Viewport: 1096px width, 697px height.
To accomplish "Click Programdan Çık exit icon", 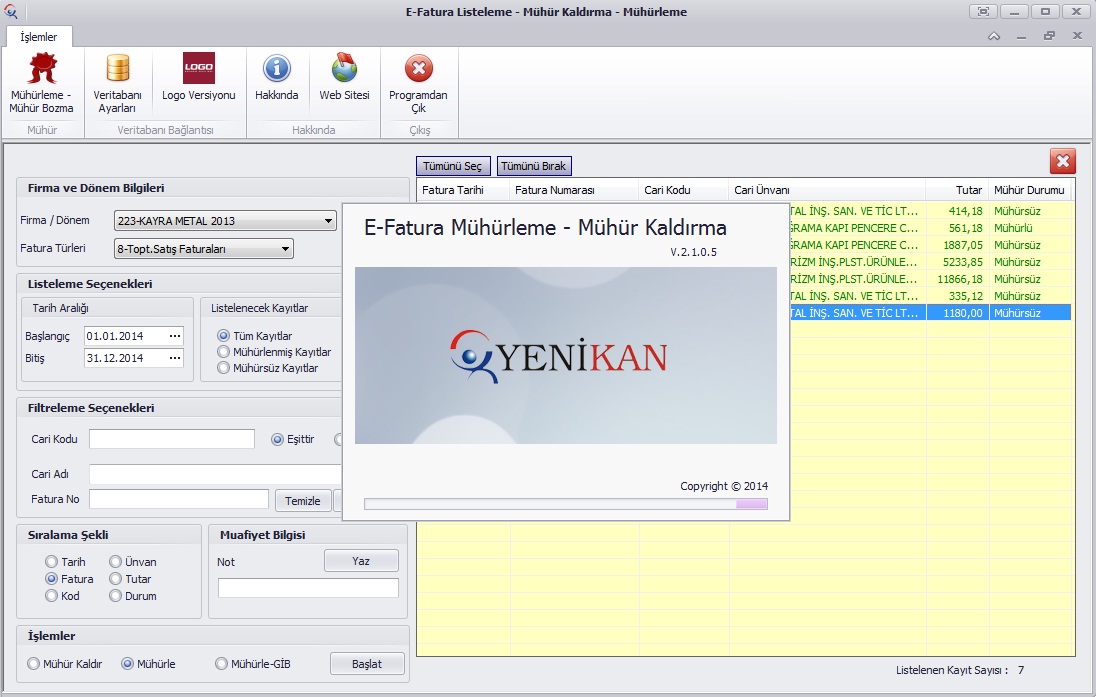I will coord(418,70).
